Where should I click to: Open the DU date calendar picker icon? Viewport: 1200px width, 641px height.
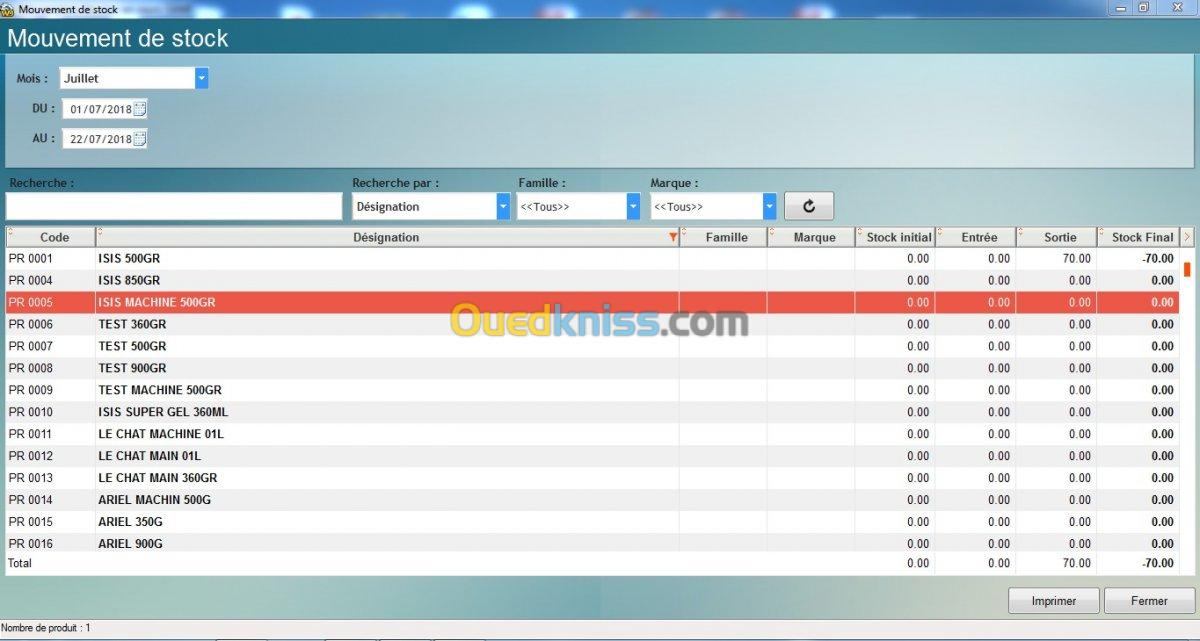(140, 108)
